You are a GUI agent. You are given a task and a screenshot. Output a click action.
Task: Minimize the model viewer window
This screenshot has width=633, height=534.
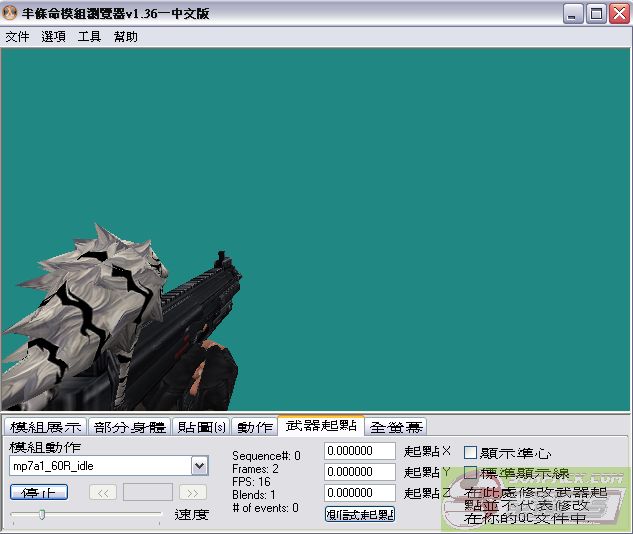click(x=573, y=13)
